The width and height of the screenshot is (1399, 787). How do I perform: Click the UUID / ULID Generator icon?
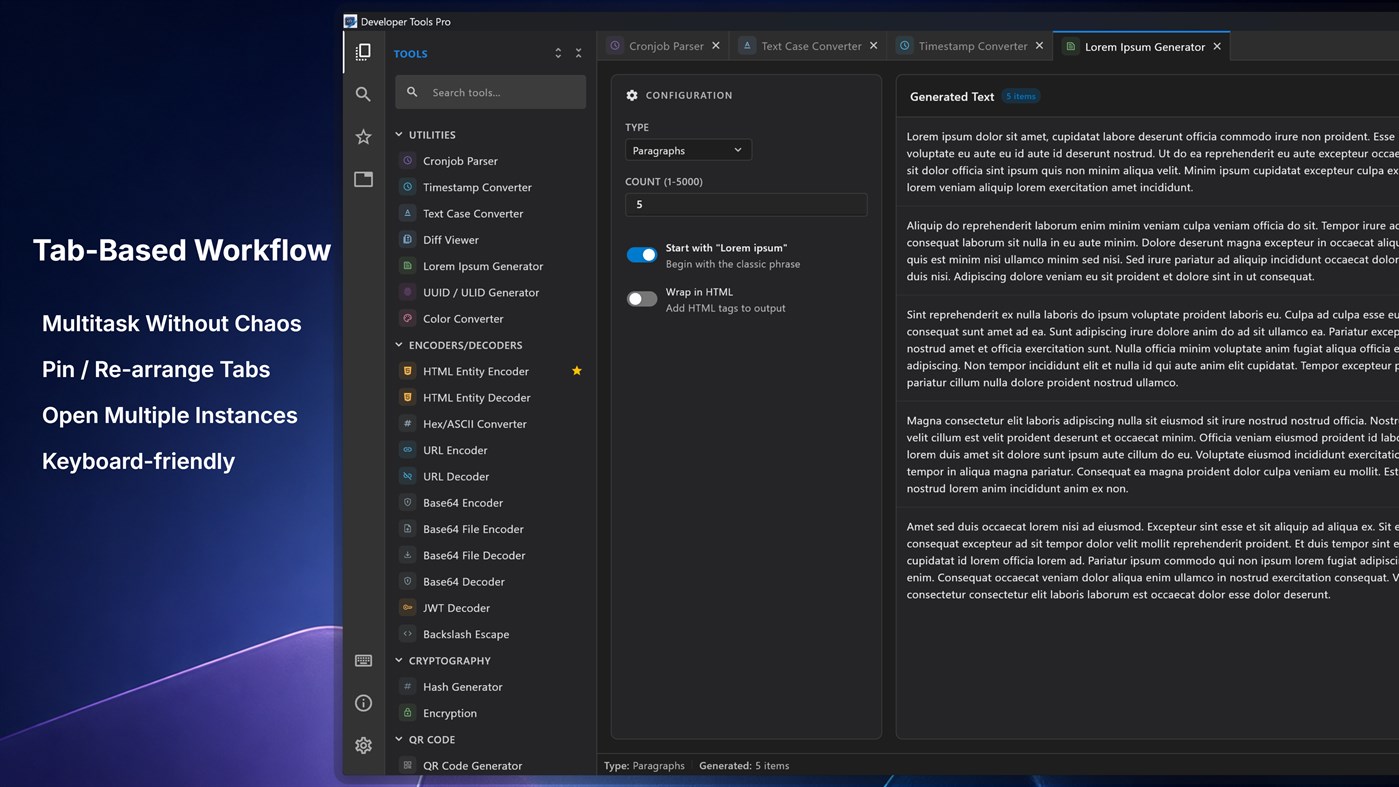pyautogui.click(x=407, y=292)
